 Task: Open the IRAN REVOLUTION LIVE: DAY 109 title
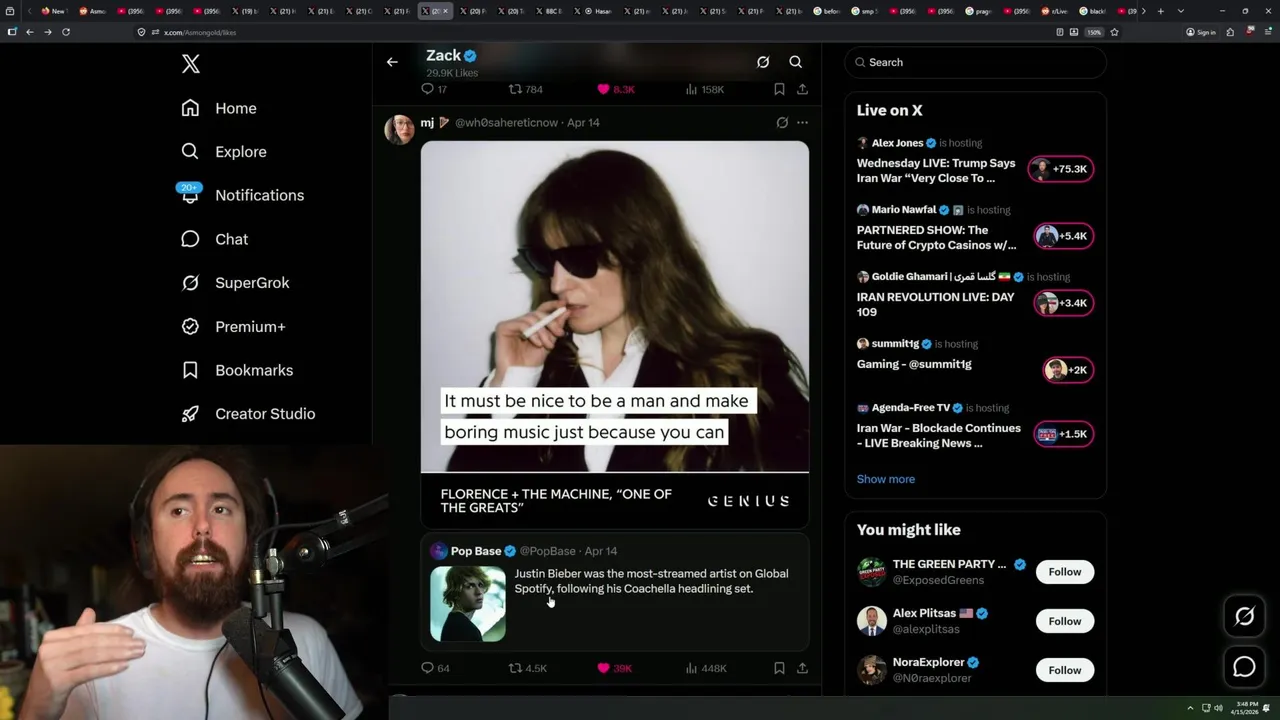[x=936, y=304]
